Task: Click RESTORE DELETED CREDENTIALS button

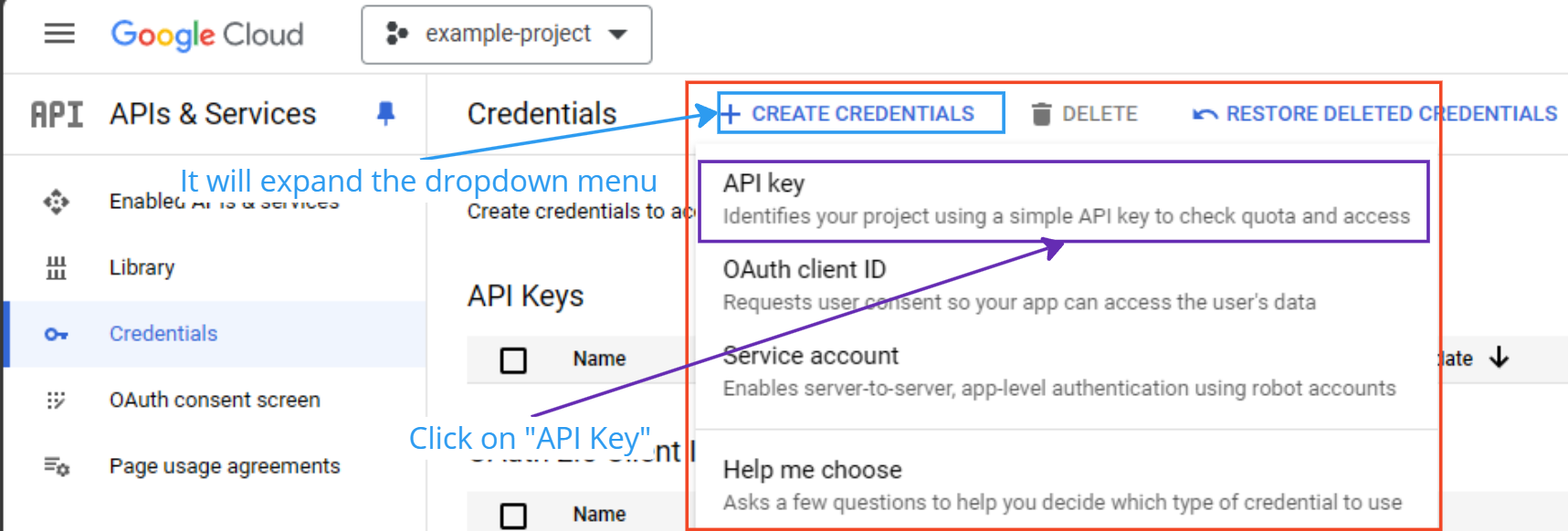Action: [x=1374, y=114]
